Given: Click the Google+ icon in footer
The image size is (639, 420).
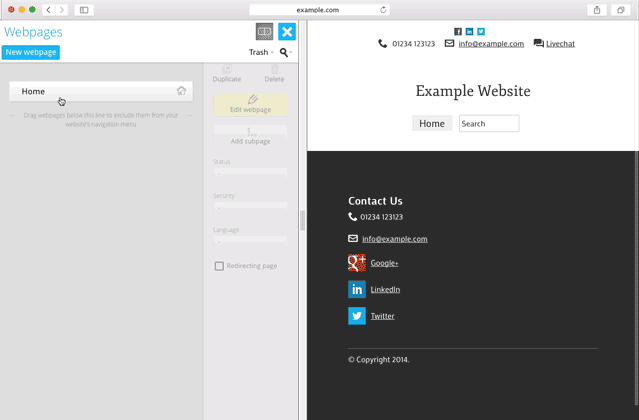Looking at the screenshot, I should click(357, 263).
